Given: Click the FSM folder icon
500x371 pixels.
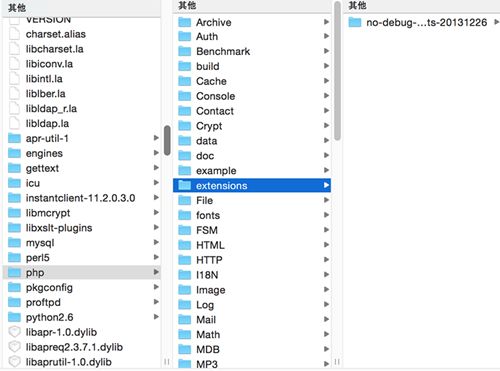Looking at the screenshot, I should click(x=184, y=230).
